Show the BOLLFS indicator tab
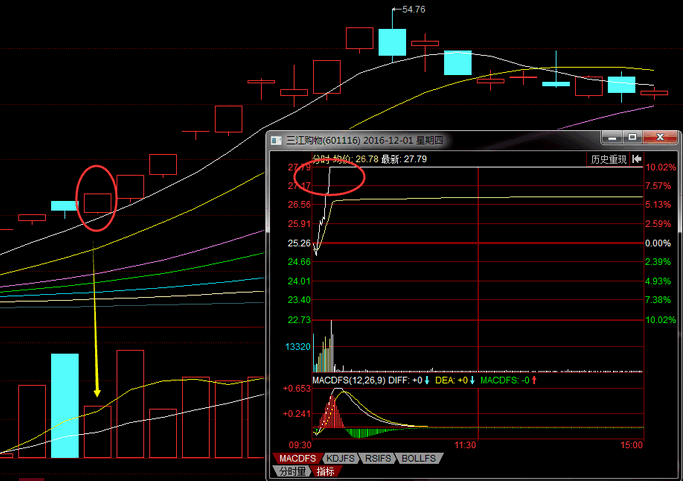 (419, 458)
